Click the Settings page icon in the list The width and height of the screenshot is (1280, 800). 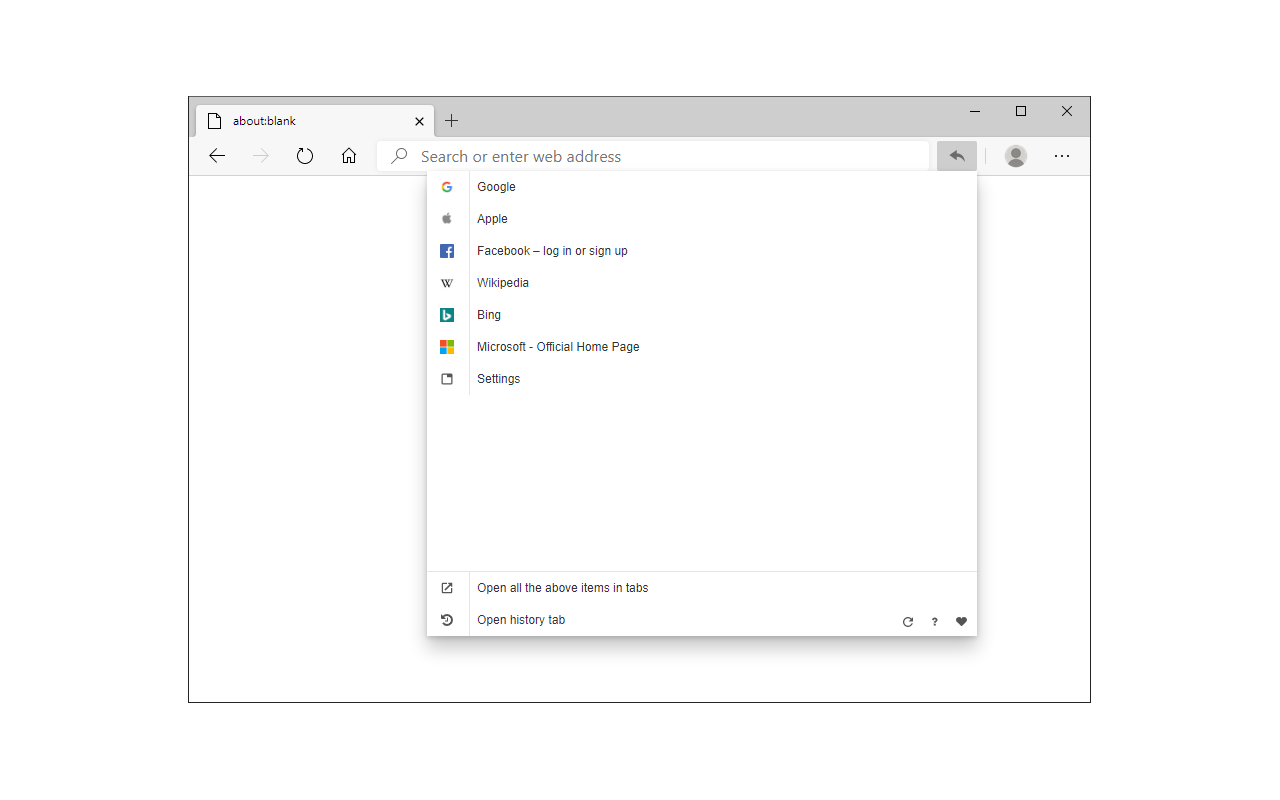pyautogui.click(x=447, y=379)
